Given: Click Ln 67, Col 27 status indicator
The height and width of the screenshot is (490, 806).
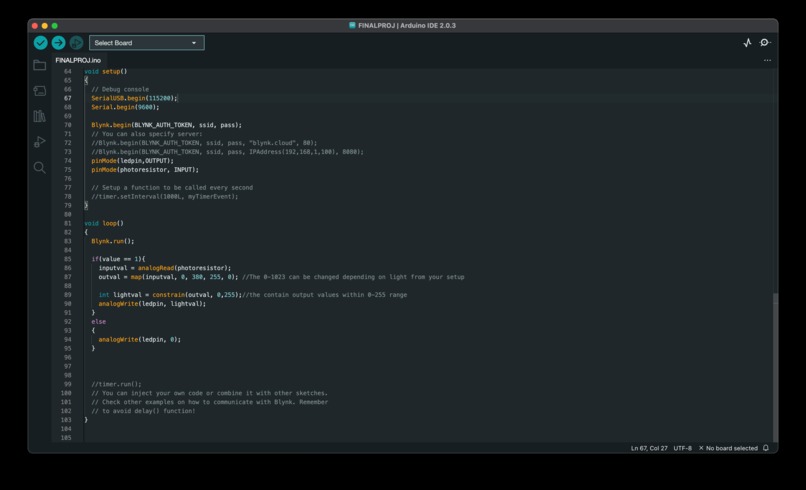Looking at the screenshot, I should pyautogui.click(x=649, y=448).
